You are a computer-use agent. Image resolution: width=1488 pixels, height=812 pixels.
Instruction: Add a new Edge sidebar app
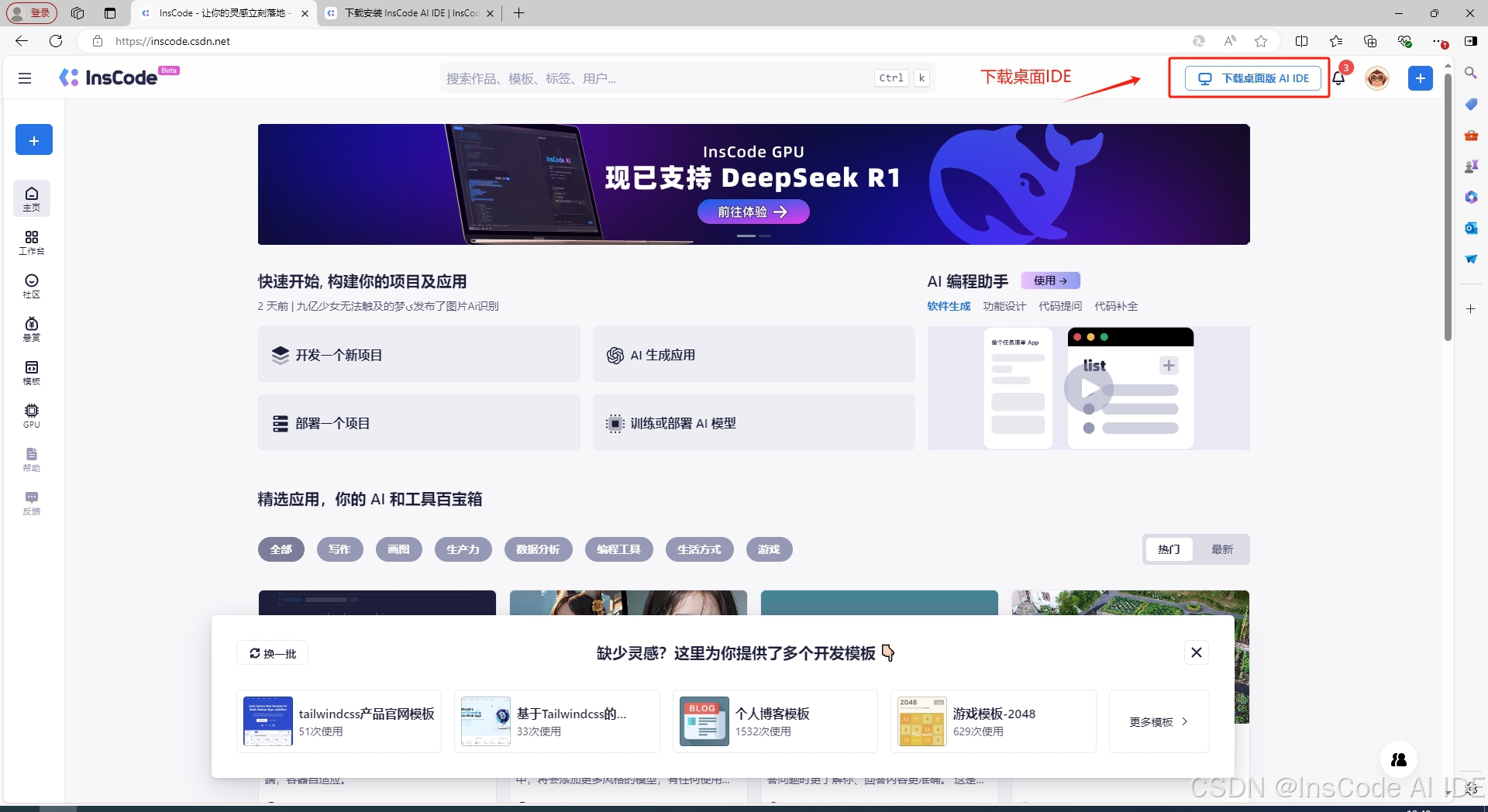point(1471,308)
